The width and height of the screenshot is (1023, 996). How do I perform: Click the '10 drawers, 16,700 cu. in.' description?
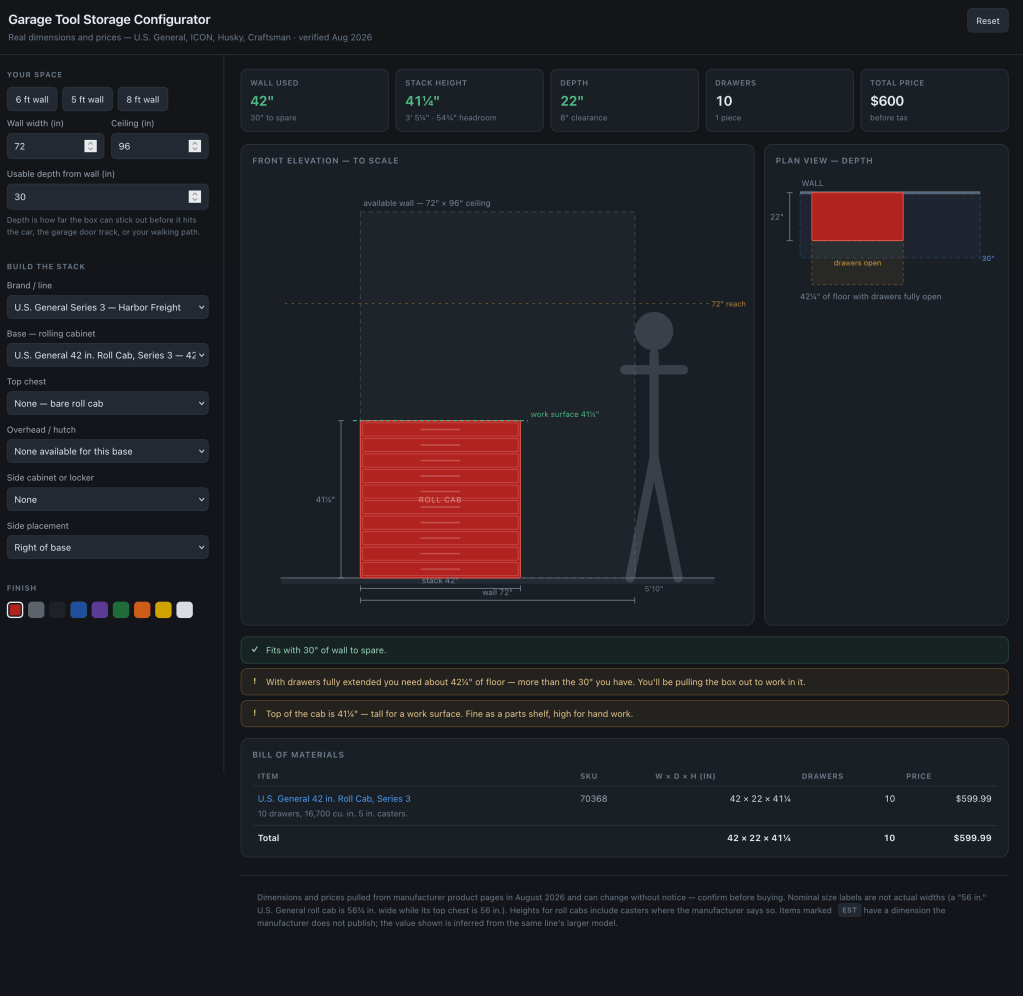(332, 813)
